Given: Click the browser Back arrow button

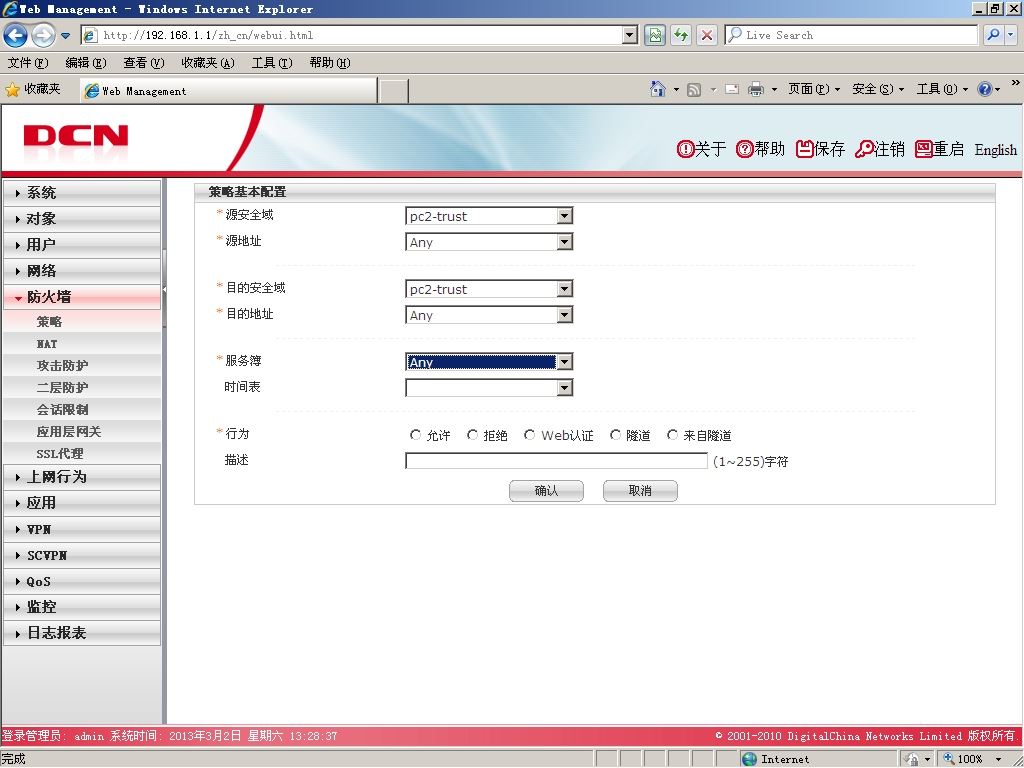Looking at the screenshot, I should [x=16, y=35].
